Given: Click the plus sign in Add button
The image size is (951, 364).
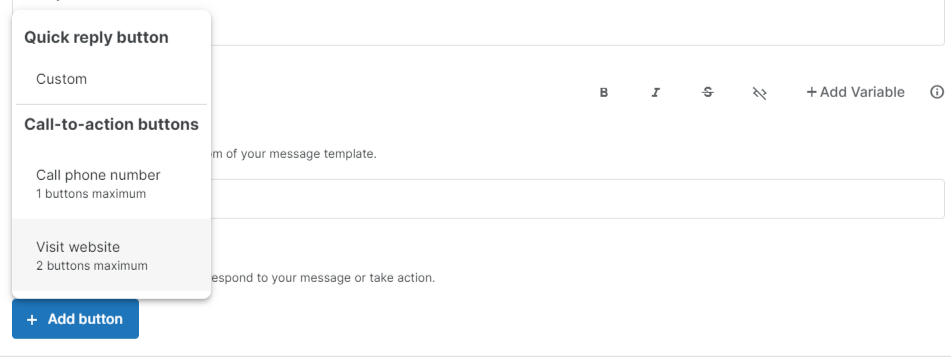Looking at the screenshot, I should 32,319.
